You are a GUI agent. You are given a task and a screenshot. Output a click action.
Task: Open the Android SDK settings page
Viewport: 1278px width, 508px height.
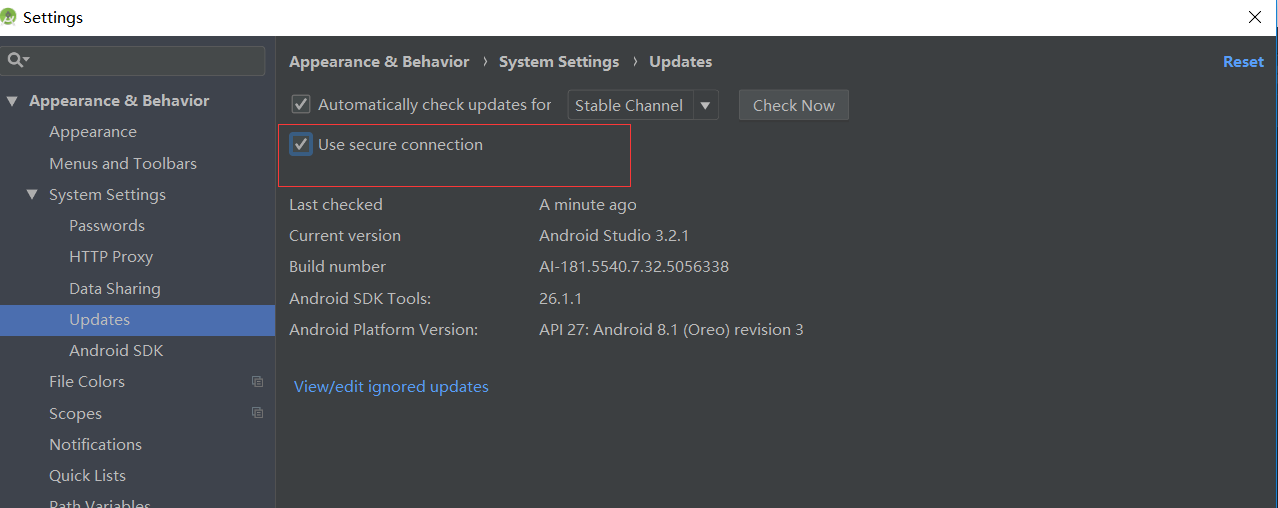116,351
